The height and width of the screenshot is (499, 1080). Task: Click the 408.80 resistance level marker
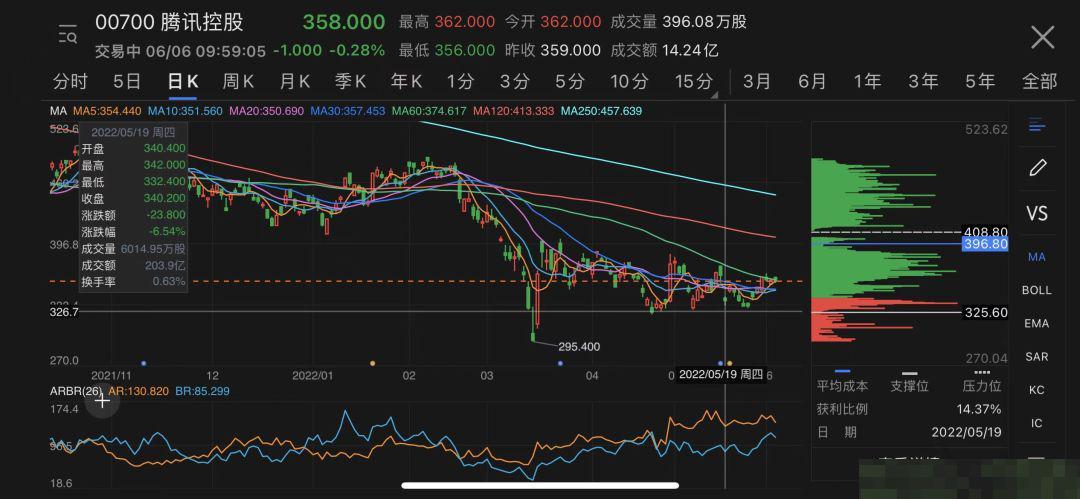tap(986, 232)
